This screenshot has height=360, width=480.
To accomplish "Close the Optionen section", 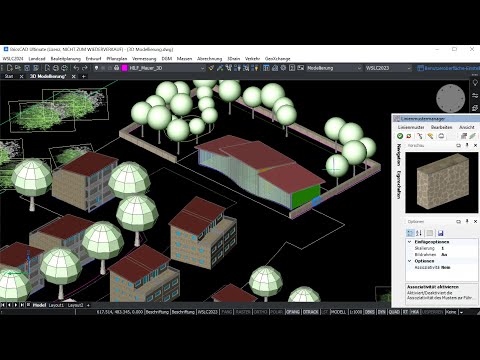I will point(475,221).
